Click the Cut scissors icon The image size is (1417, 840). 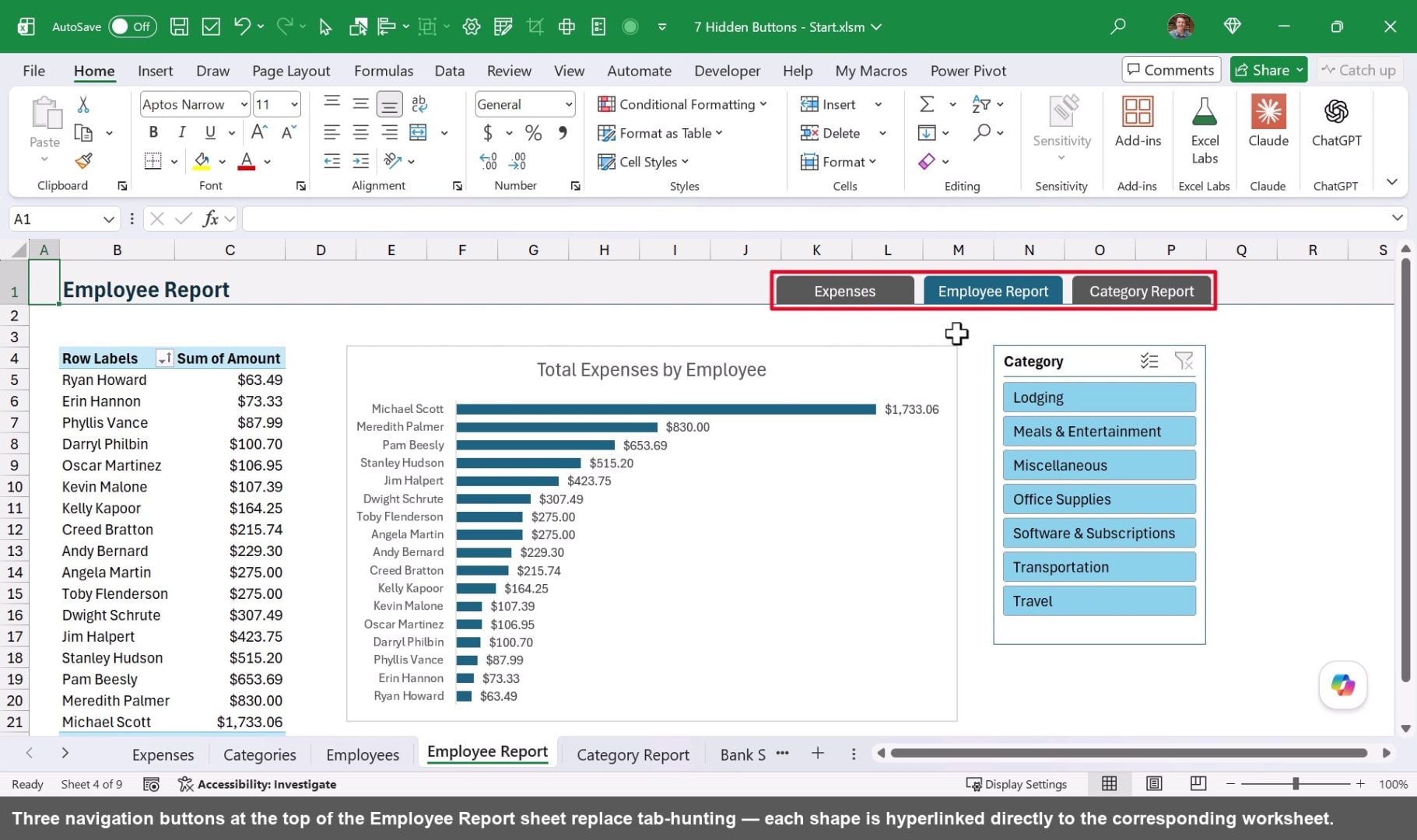(x=83, y=104)
